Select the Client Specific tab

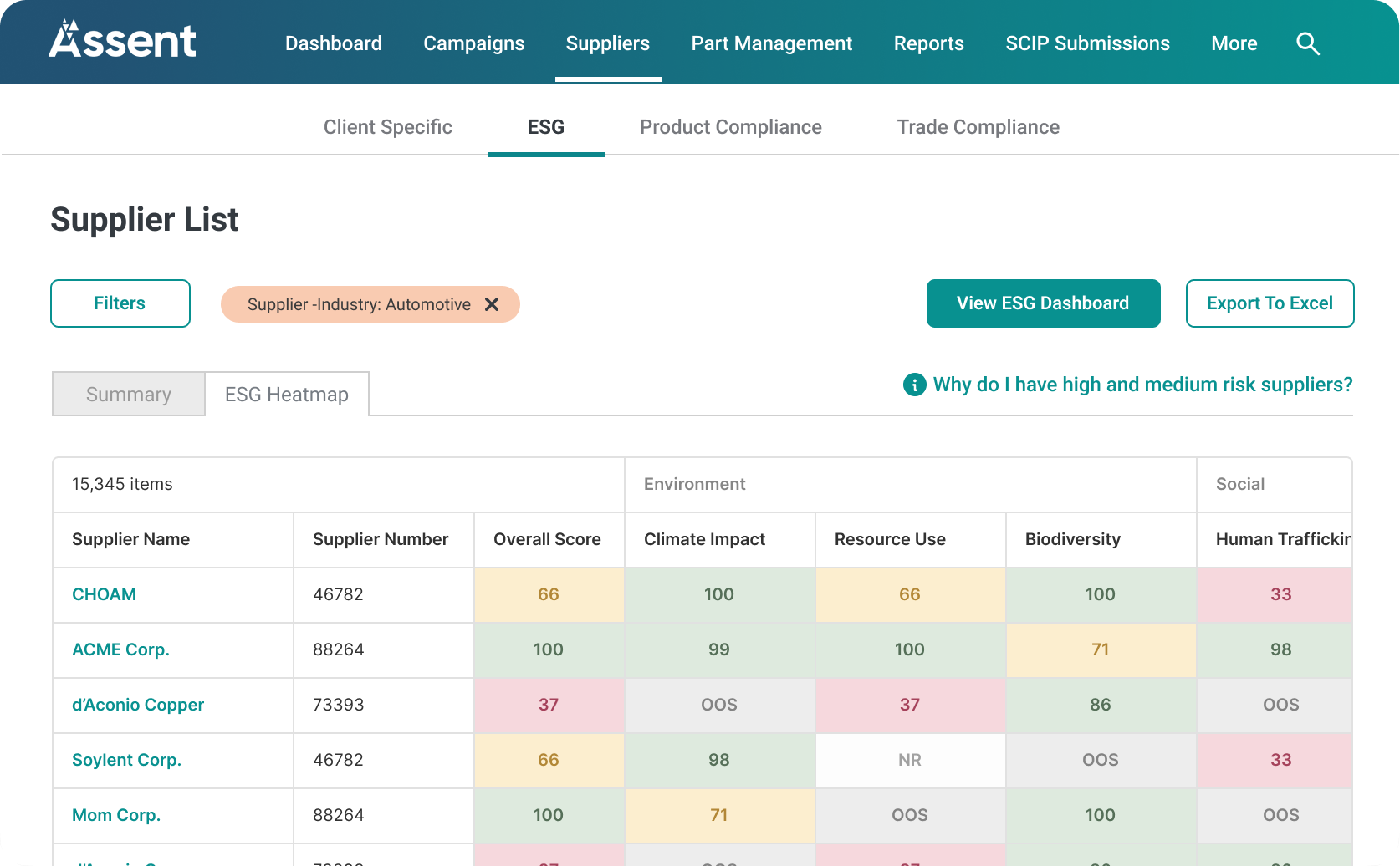tap(387, 127)
